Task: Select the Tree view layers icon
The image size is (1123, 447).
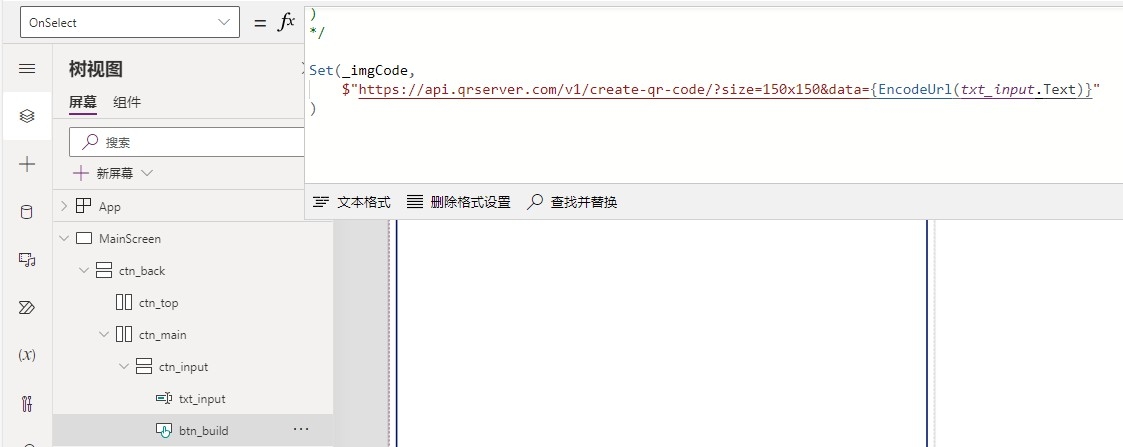Action: (x=27, y=116)
